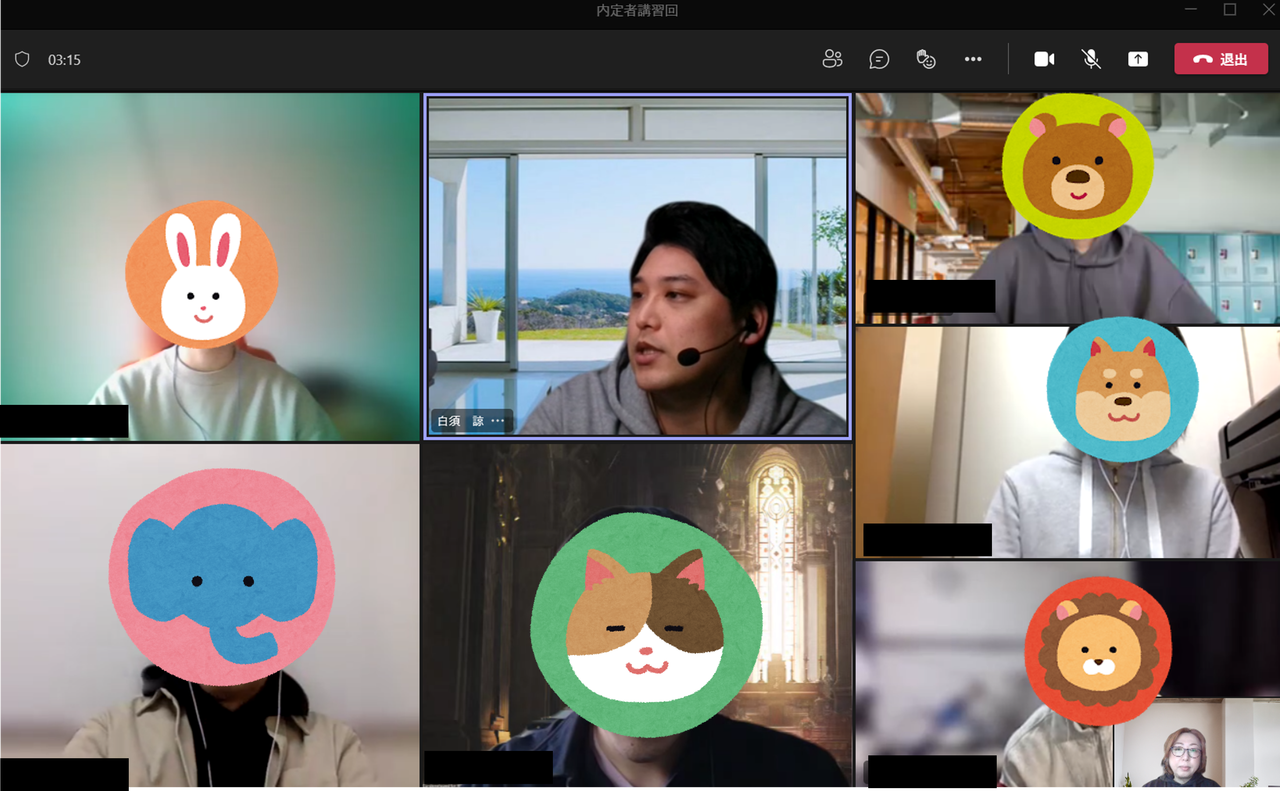Unmute the microphone
This screenshot has width=1280, height=791.
coord(1091,59)
